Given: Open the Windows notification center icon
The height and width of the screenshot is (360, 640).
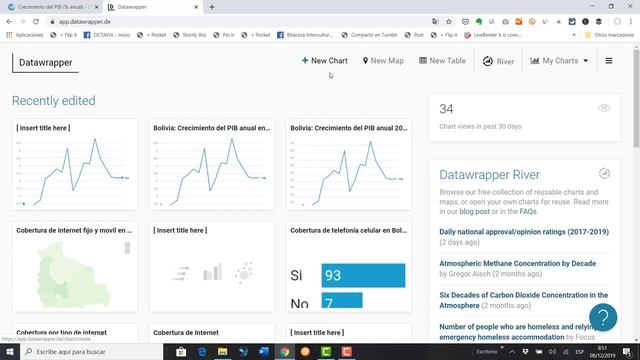Looking at the screenshot, I should 627,351.
